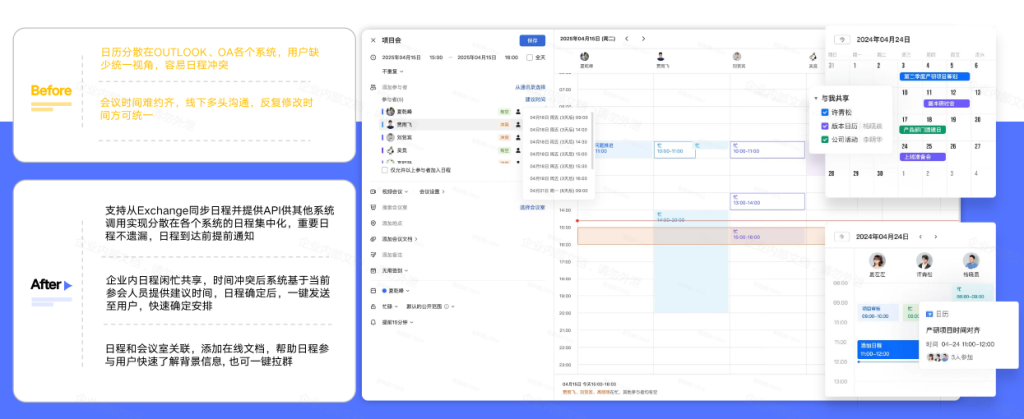This screenshot has height=419, width=1024.
Task: Click the 13:00-14:00 busy block in the schedule
Action: 767,202
